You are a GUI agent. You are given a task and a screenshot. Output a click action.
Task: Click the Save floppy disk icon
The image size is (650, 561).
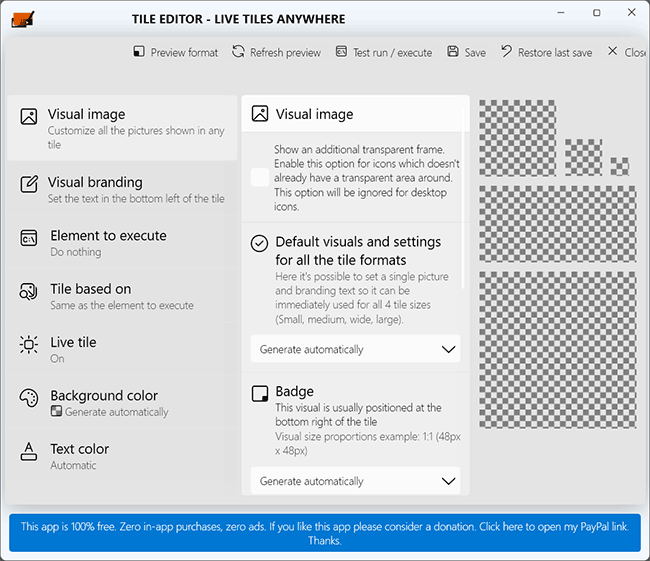point(453,51)
